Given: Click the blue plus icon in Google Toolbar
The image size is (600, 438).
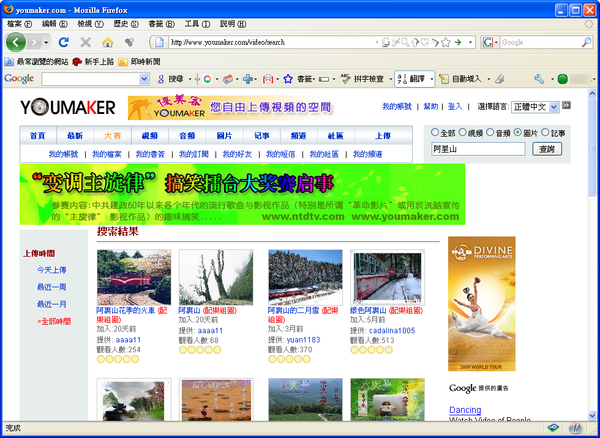Looking at the screenshot, I should (248, 79).
